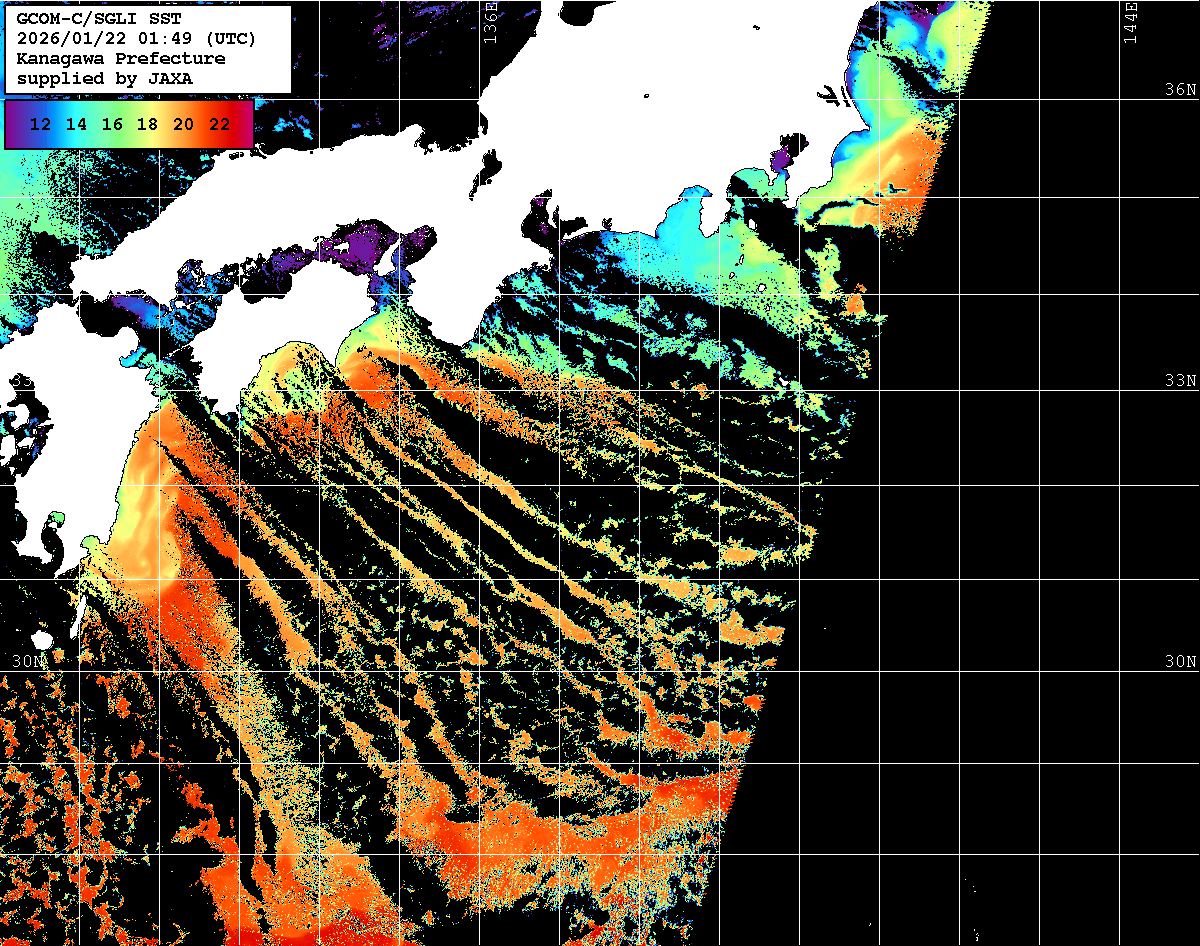Image resolution: width=1200 pixels, height=946 pixels.
Task: Pick the 14 degree mark on color scale
Action: point(76,125)
